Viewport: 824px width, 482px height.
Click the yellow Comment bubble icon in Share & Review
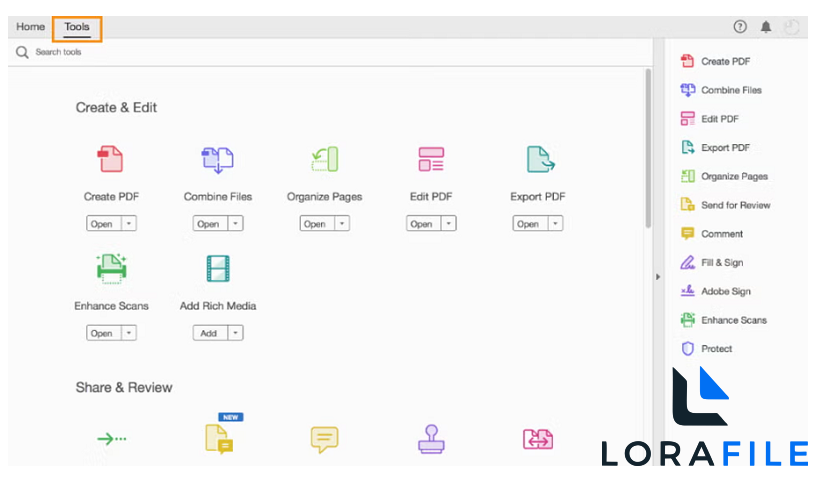pos(324,439)
